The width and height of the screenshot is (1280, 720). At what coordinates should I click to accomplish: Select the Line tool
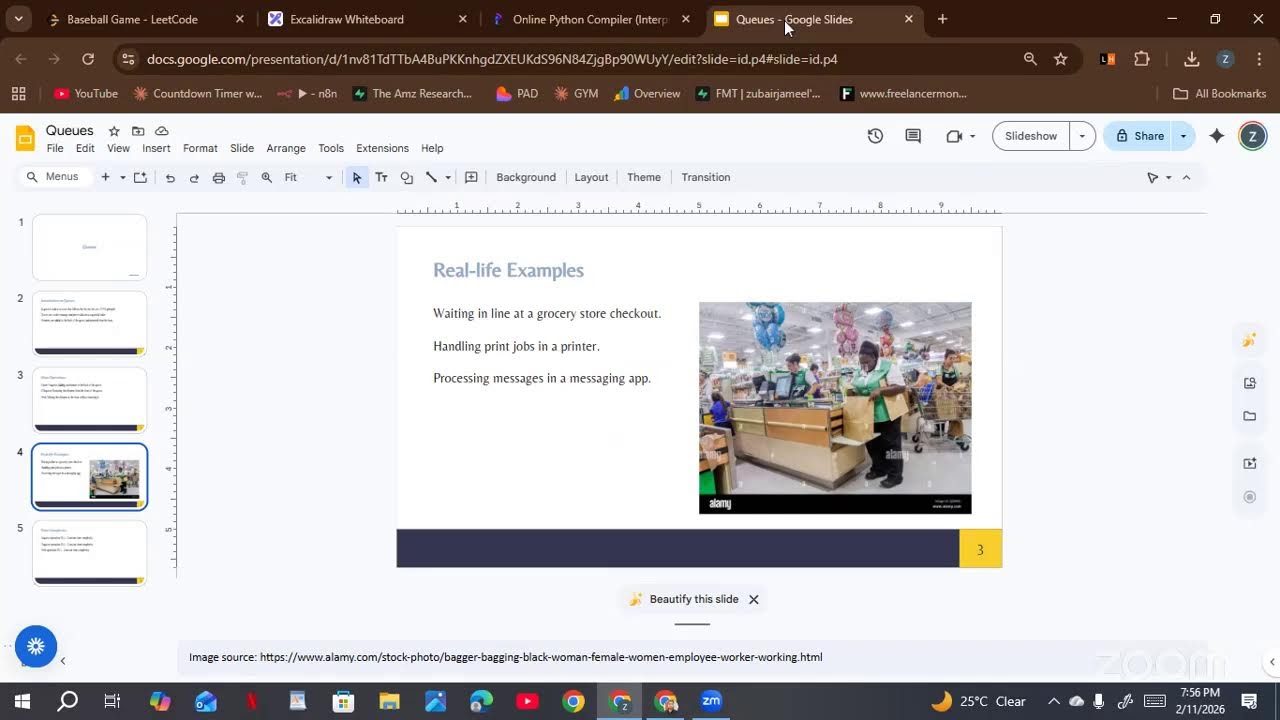[x=431, y=178]
